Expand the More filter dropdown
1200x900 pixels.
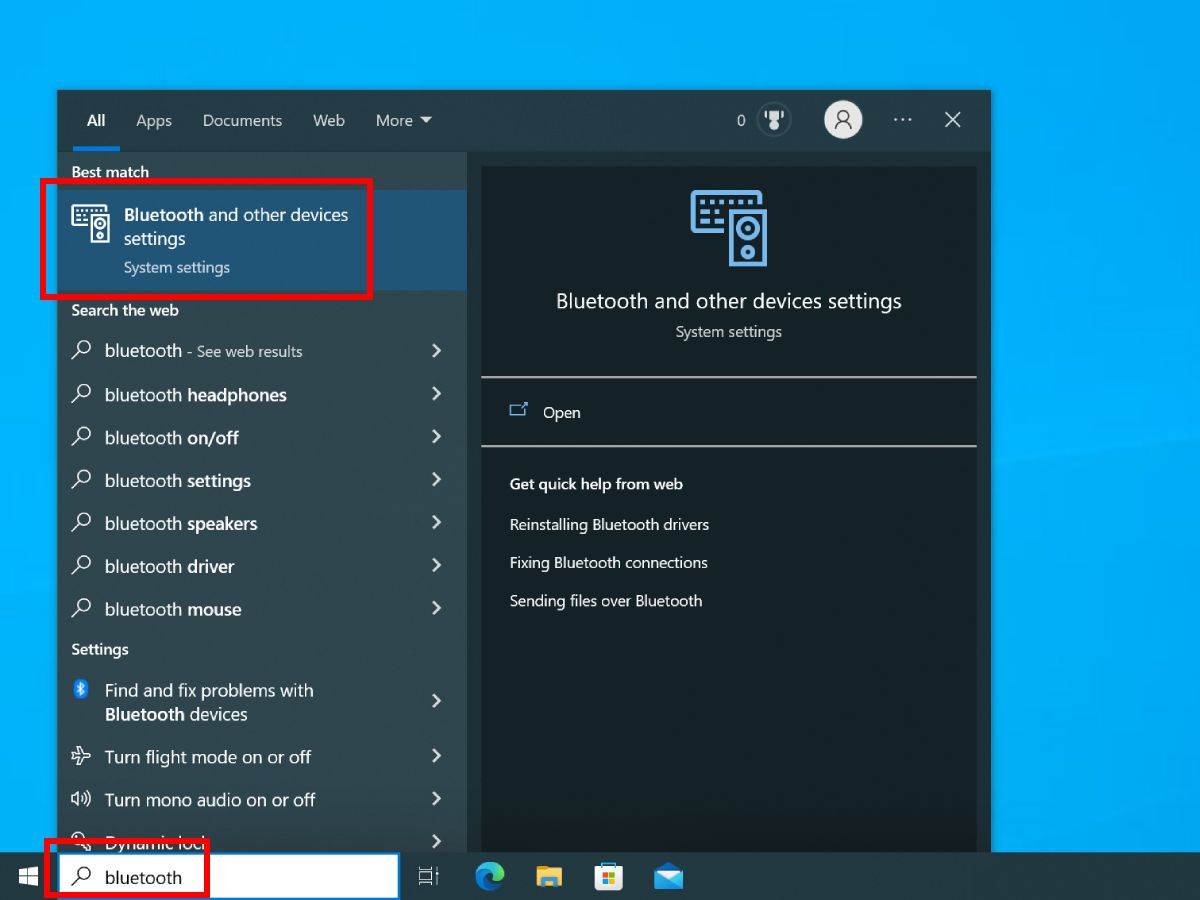[403, 120]
